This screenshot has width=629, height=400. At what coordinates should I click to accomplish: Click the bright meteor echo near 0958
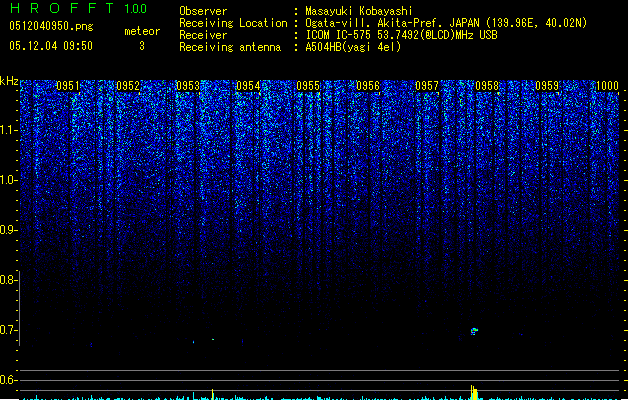pos(474,331)
